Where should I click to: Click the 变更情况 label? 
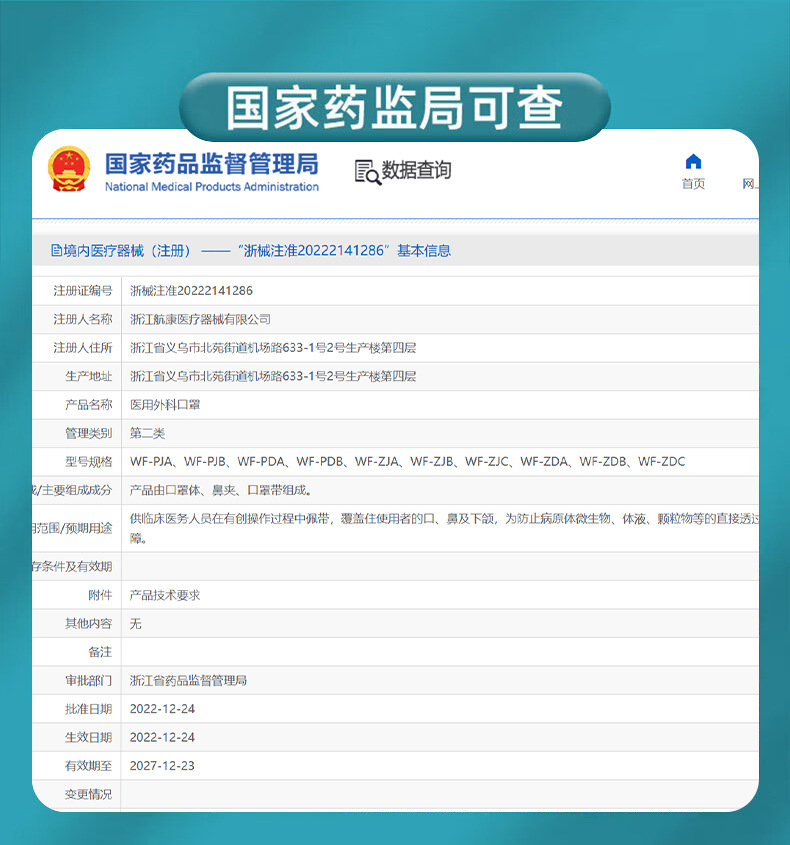(88, 794)
